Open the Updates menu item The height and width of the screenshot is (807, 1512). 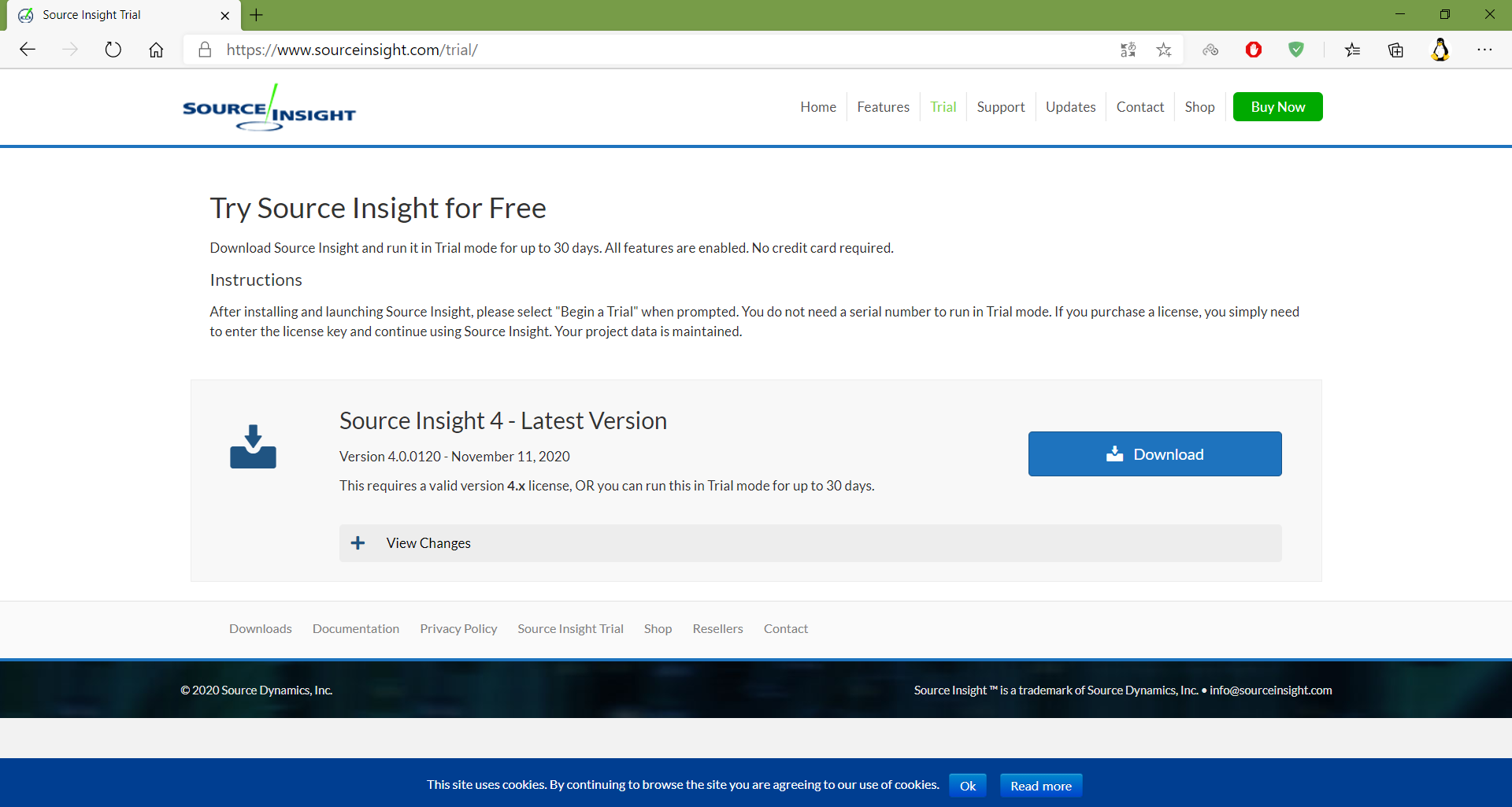(x=1070, y=107)
